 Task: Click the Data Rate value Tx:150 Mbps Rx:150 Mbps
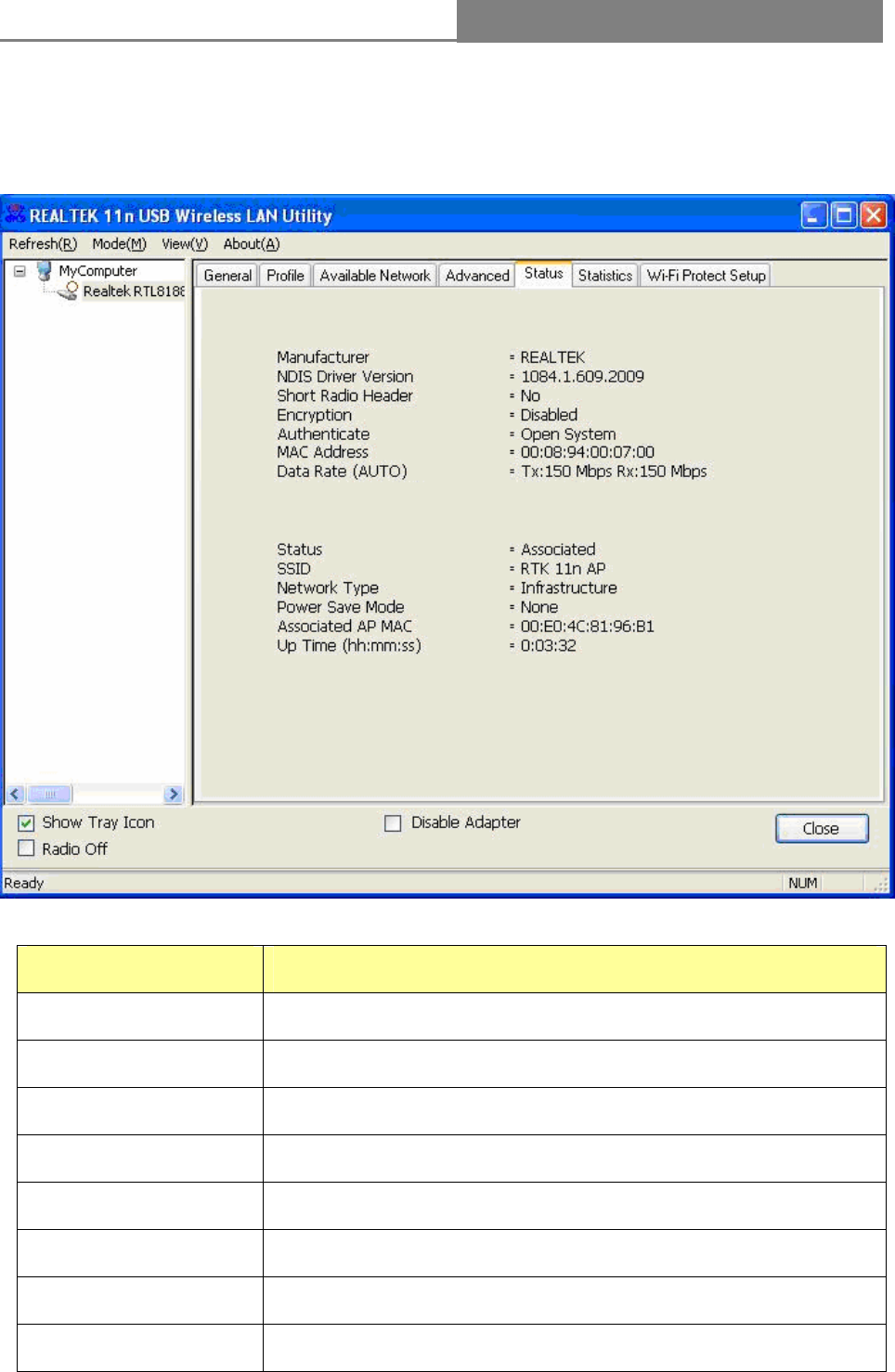(x=614, y=472)
